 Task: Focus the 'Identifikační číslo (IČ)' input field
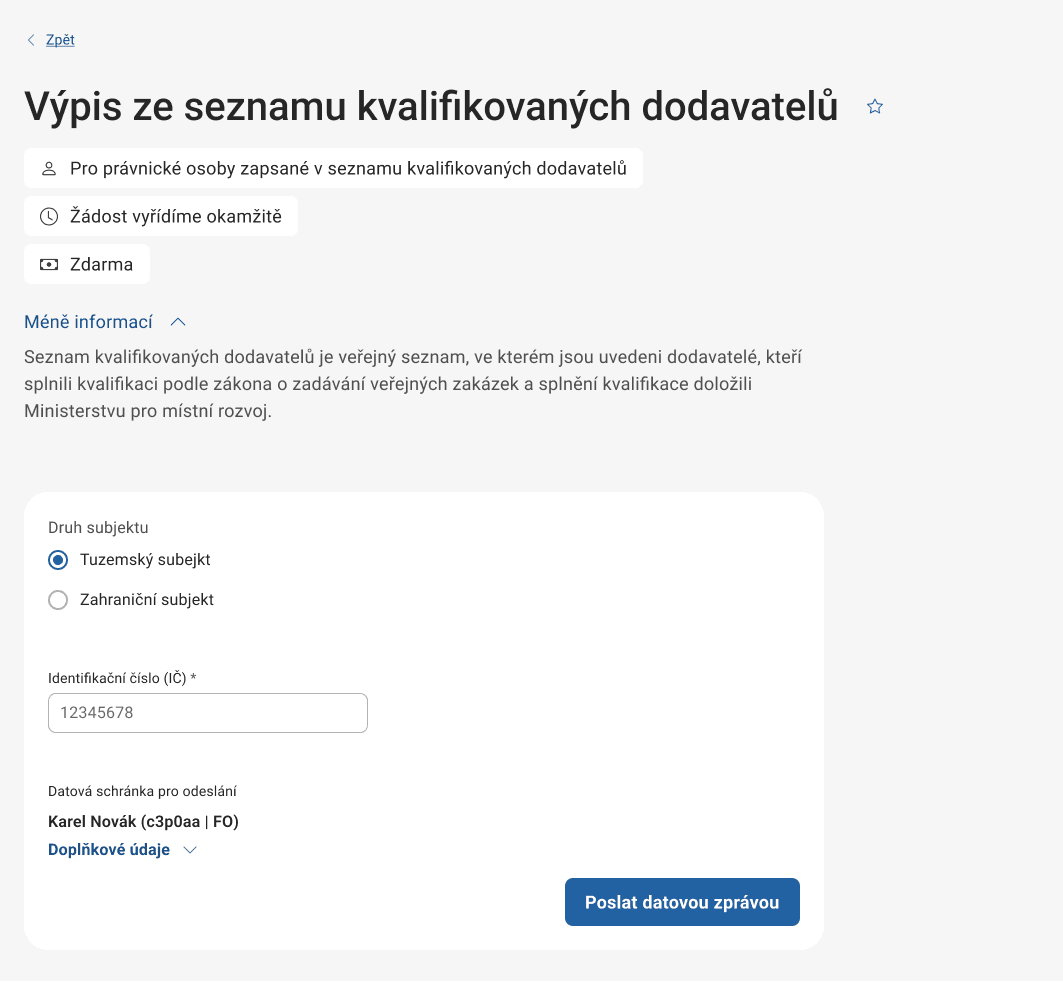(x=207, y=713)
